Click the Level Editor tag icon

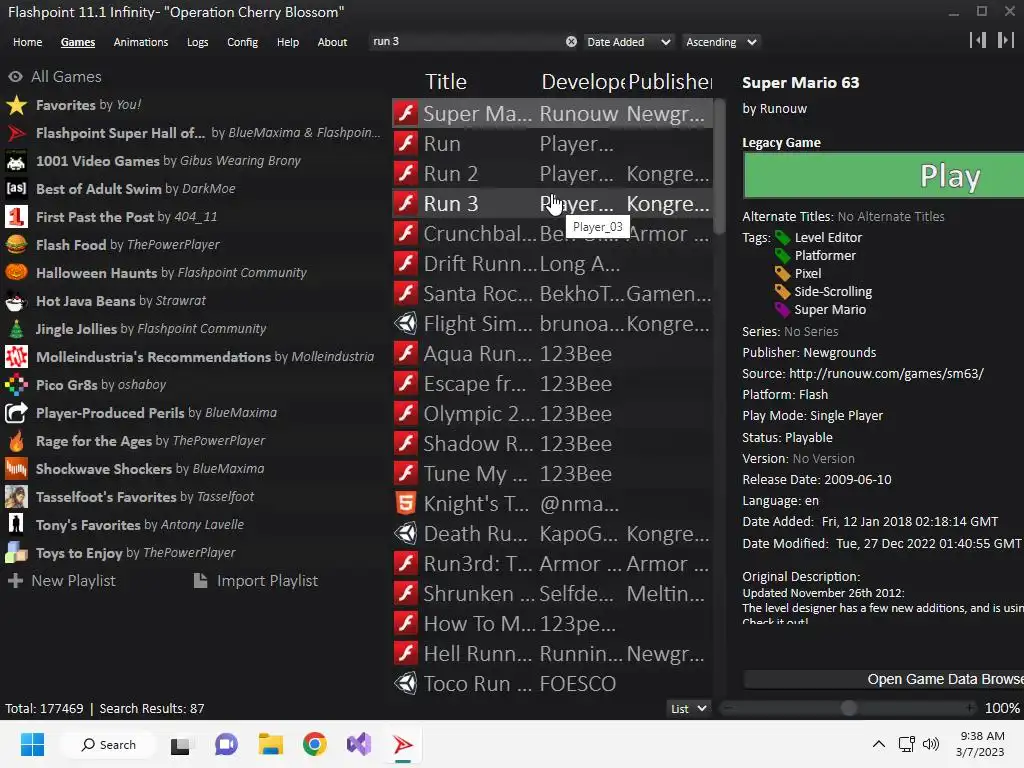782,237
